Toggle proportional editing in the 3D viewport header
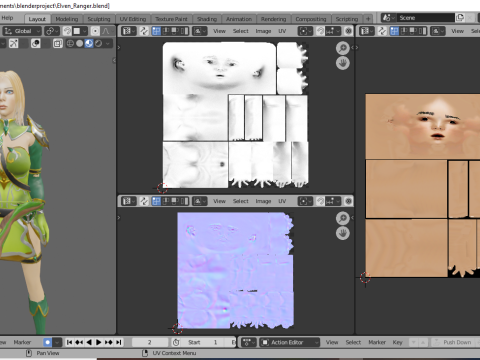Screen dimensions: 480x360 click(x=95, y=31)
